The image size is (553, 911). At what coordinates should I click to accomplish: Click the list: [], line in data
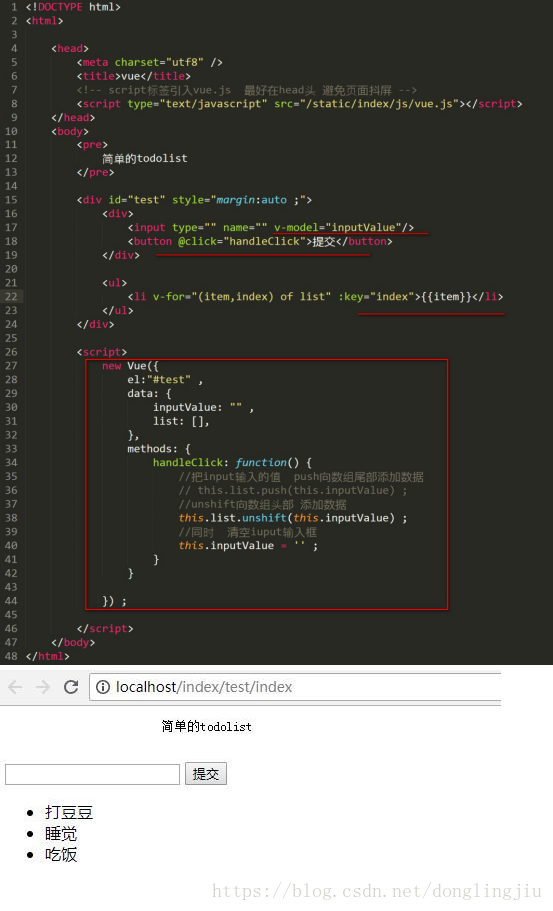[x=181, y=421]
